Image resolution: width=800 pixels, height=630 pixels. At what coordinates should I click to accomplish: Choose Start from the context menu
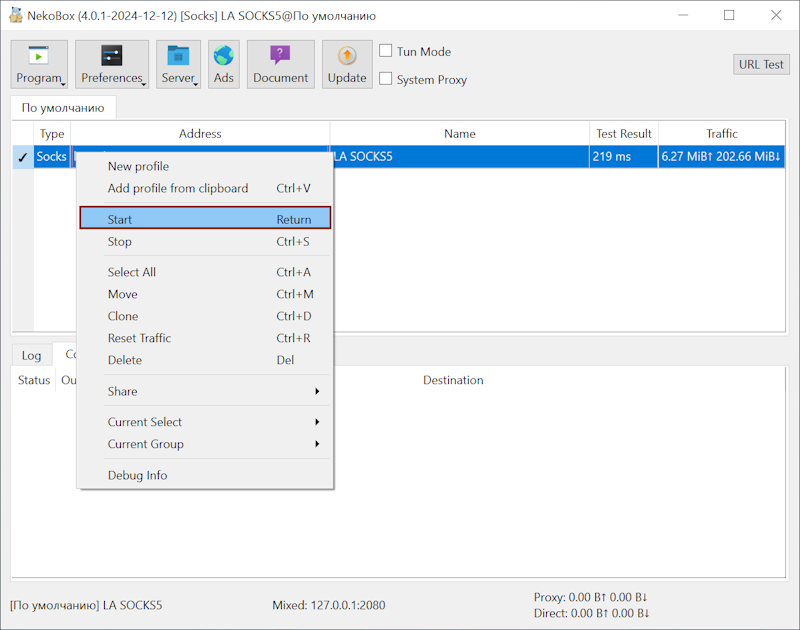(205, 219)
